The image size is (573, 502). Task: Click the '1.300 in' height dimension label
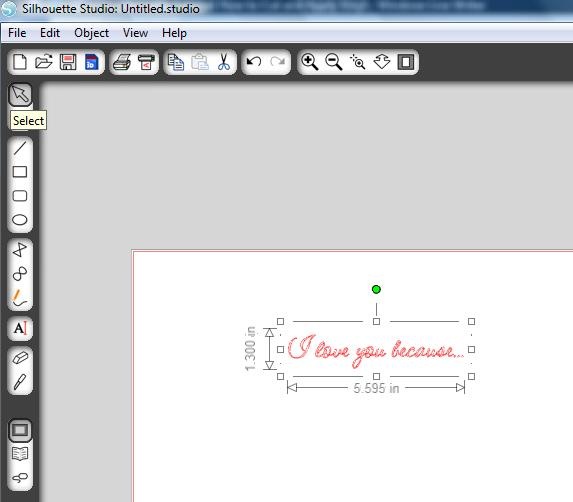click(250, 349)
